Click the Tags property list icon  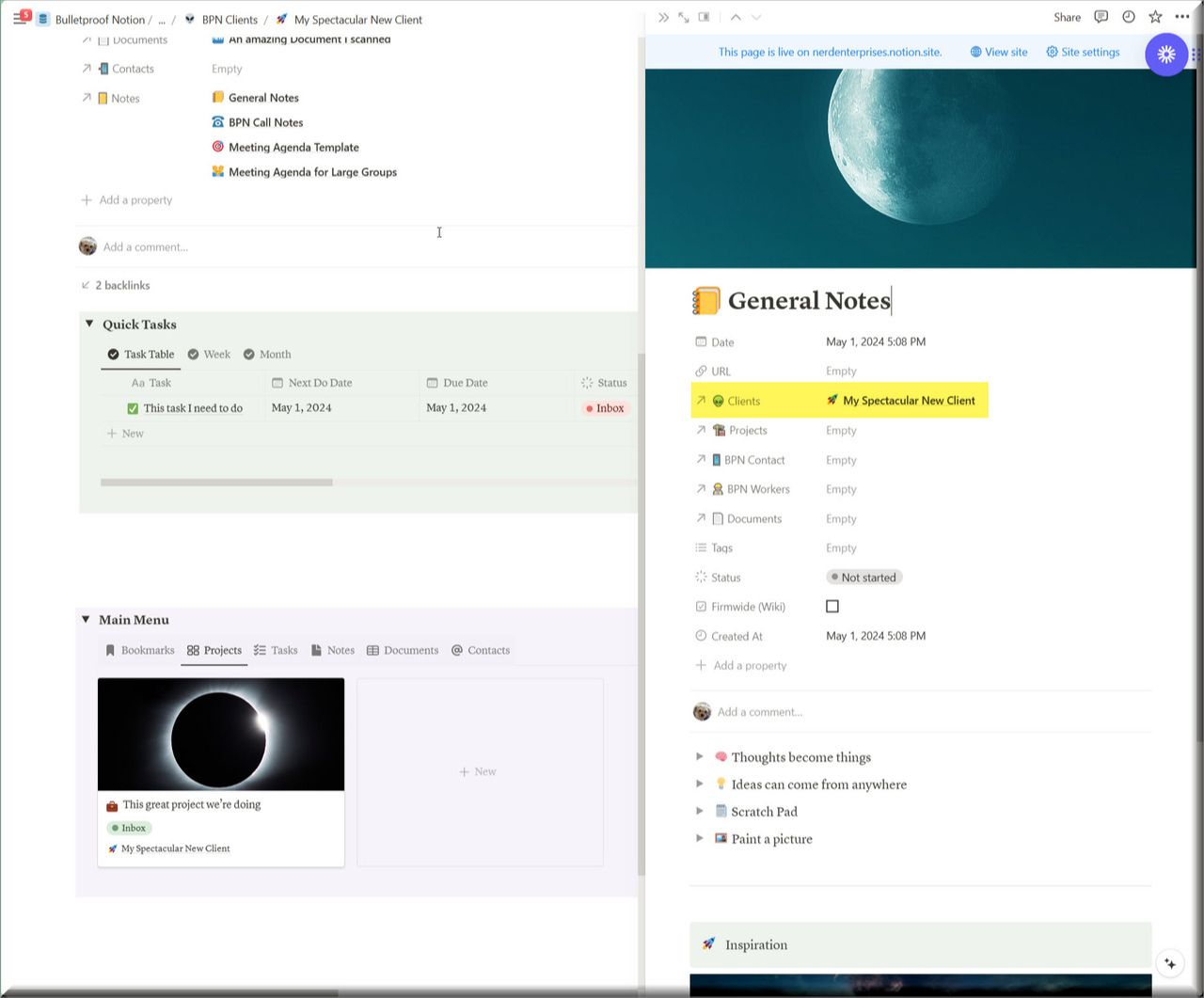(701, 547)
